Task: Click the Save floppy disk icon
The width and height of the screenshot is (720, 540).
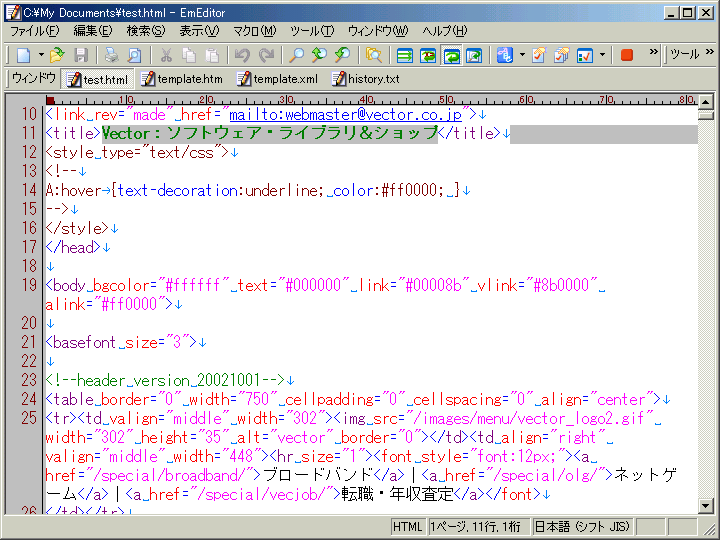Action: [81, 56]
